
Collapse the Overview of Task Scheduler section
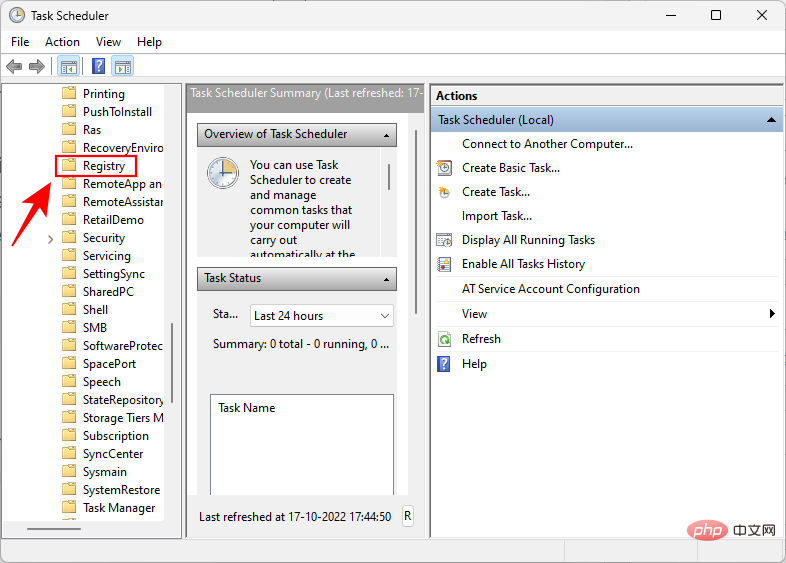click(386, 135)
